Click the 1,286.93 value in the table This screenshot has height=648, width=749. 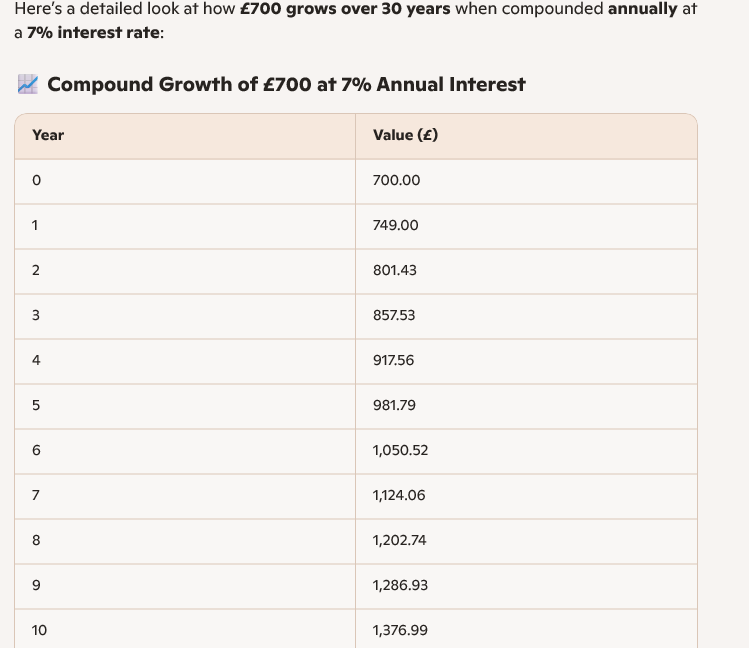coord(400,586)
